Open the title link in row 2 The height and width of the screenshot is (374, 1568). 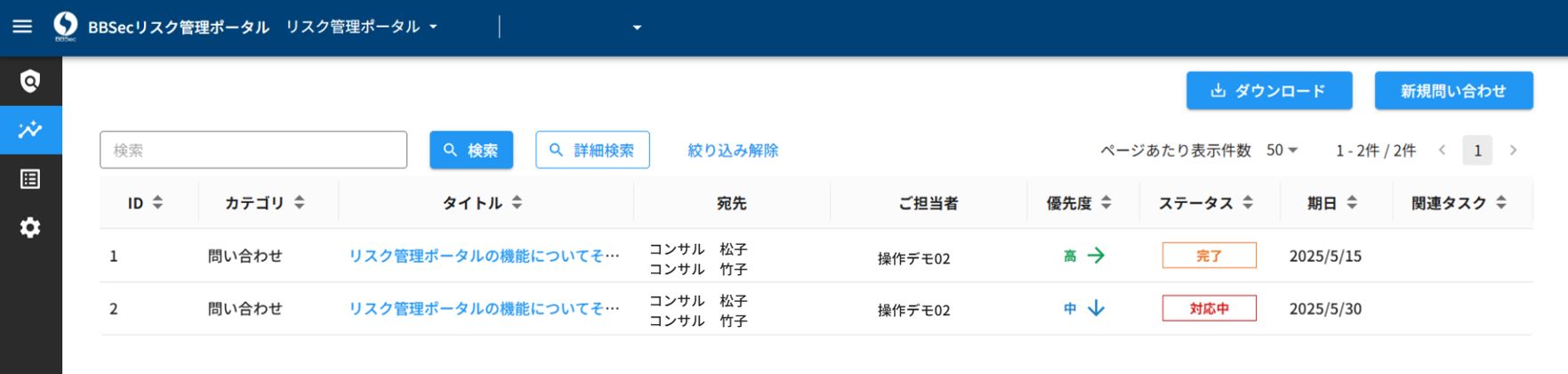click(x=484, y=309)
